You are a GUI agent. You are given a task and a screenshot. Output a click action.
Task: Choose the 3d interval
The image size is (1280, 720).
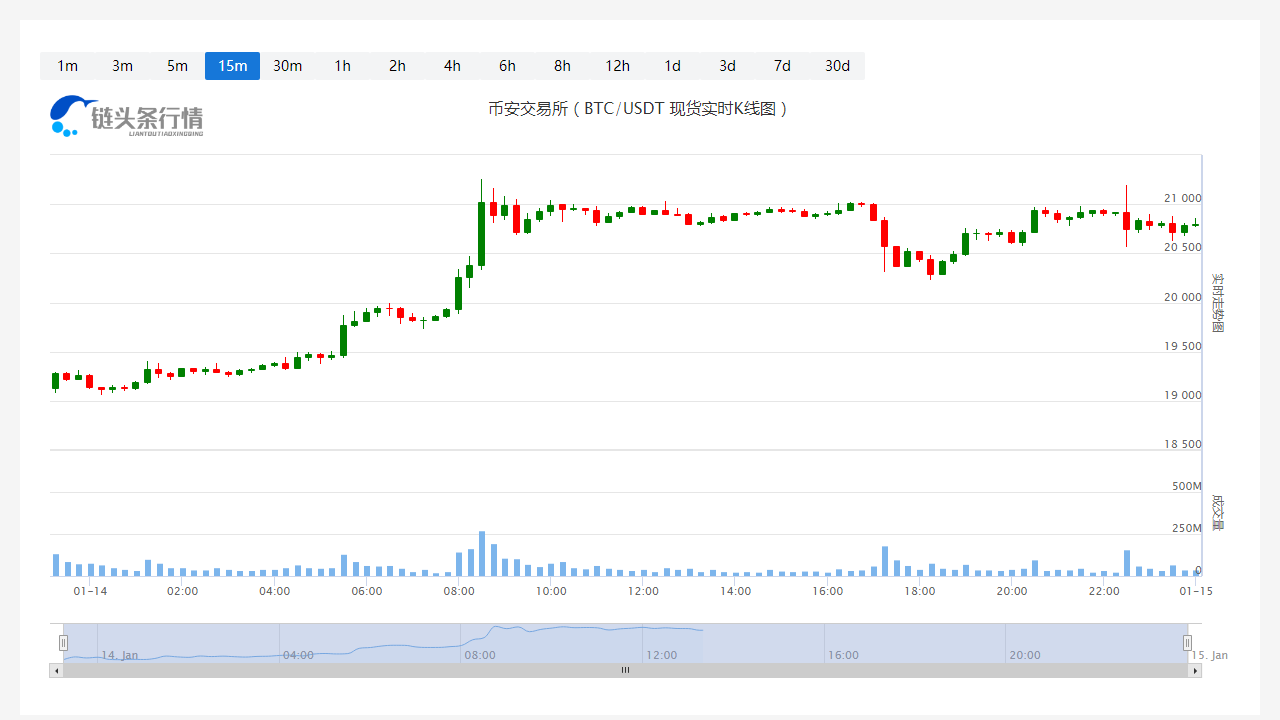click(x=727, y=66)
